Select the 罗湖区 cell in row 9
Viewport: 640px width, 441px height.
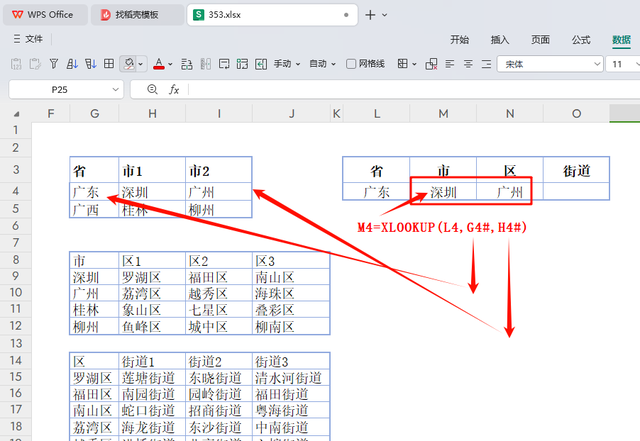coord(152,277)
